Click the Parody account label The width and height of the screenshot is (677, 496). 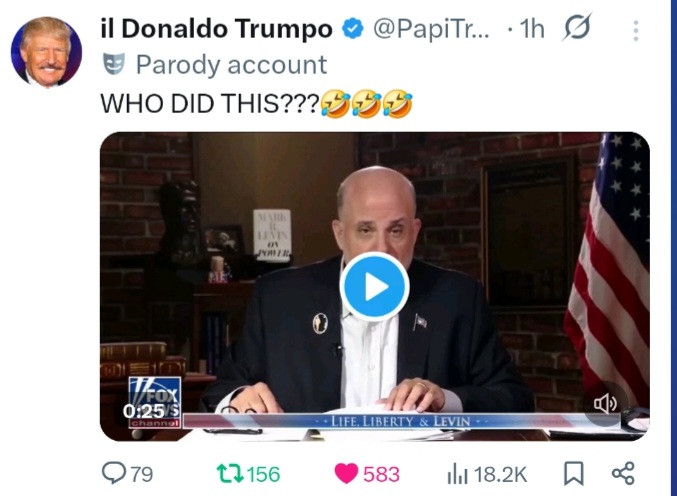(x=231, y=65)
